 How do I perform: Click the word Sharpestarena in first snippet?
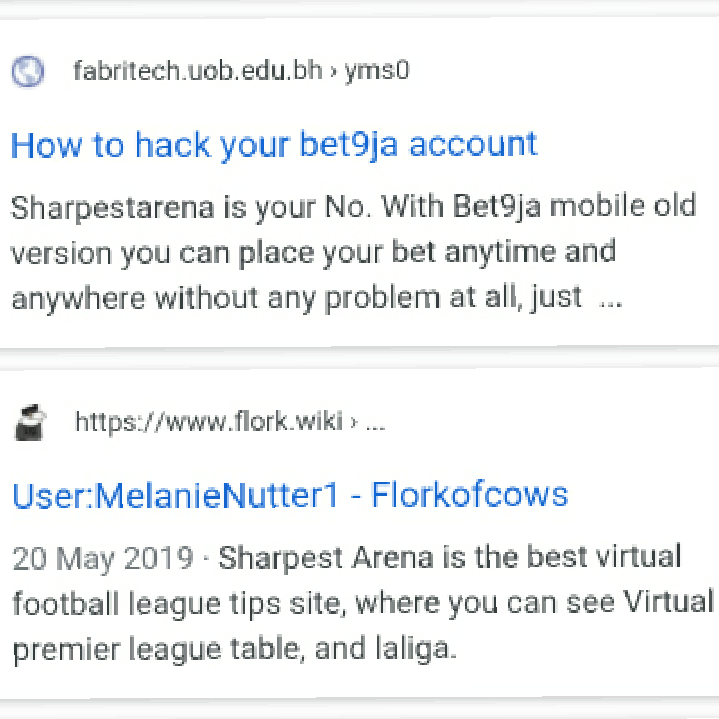click(x=112, y=208)
